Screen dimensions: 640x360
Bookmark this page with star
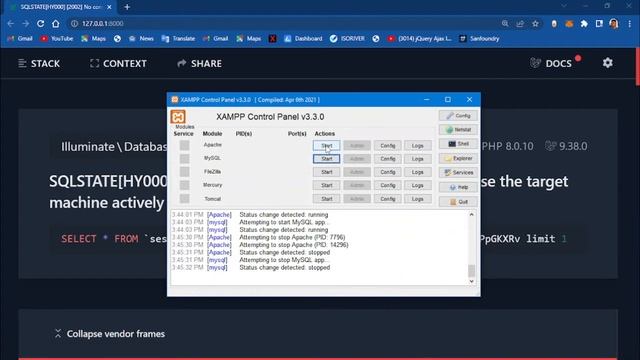[535, 24]
